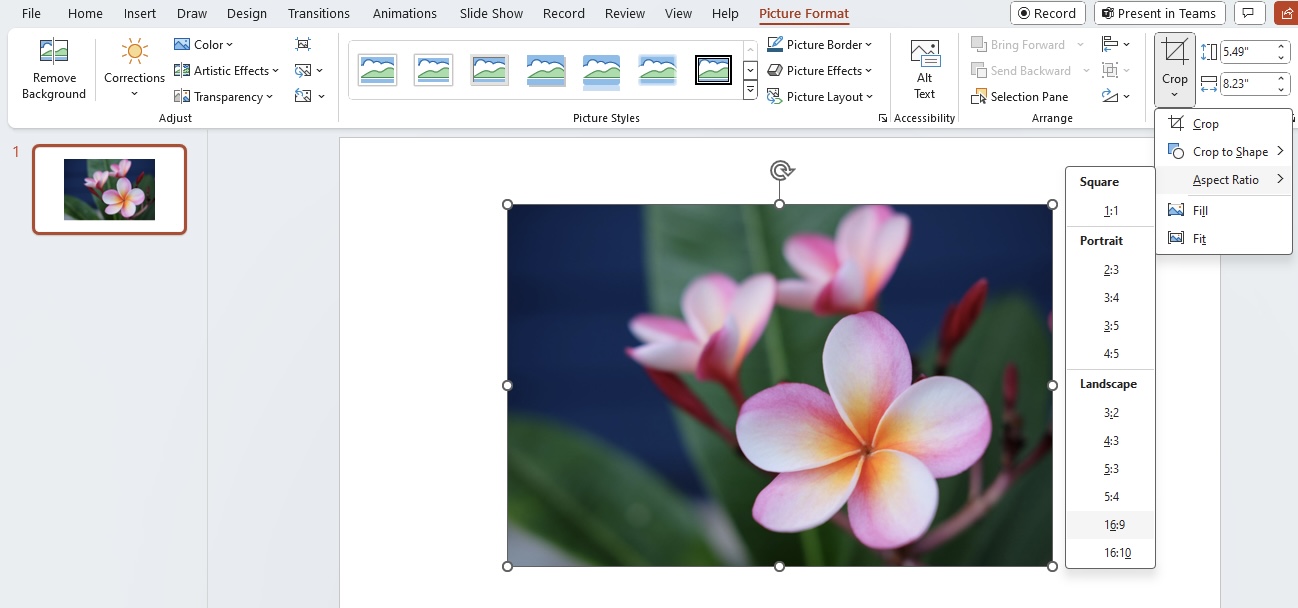
Task: Increase the shape height with the up arrow
Action: pyautogui.click(x=1282, y=47)
